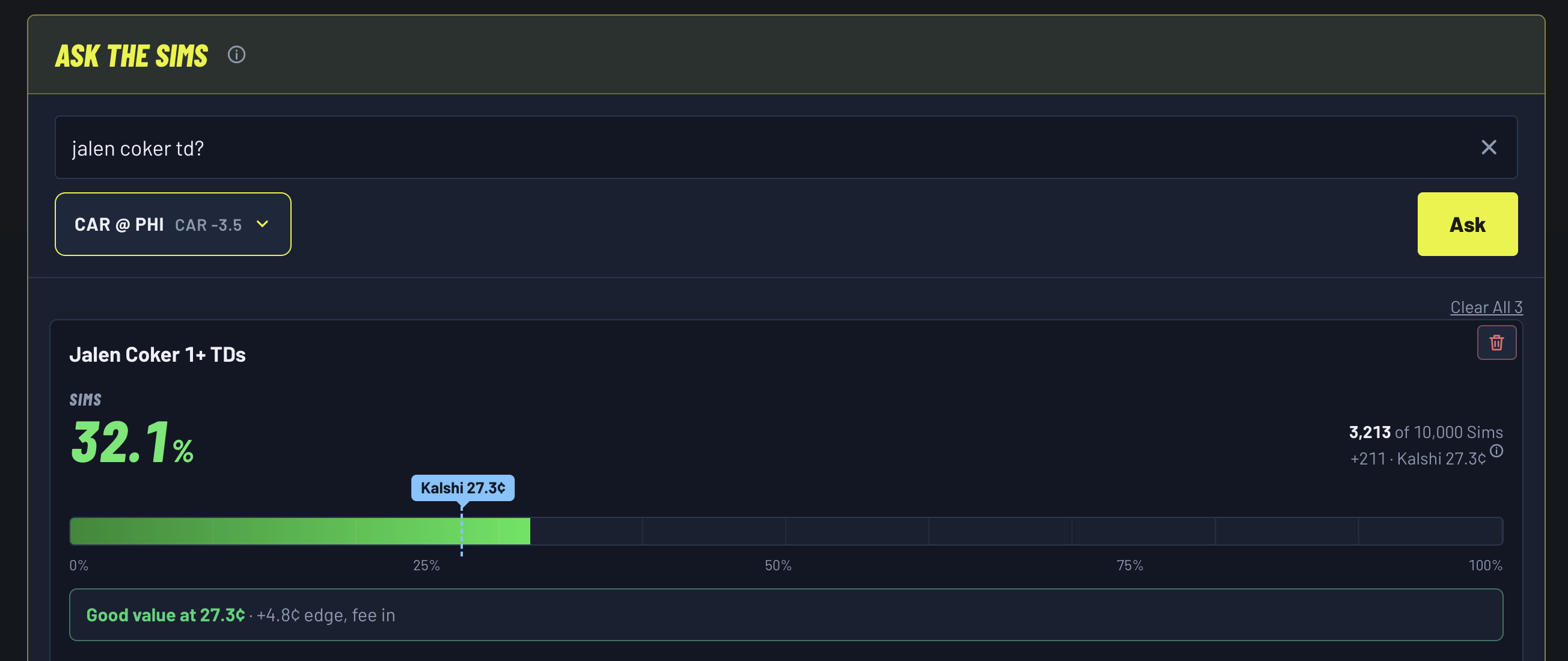Click the Good value at 27.3¢ banner
The width and height of the screenshot is (1568, 661).
[786, 614]
